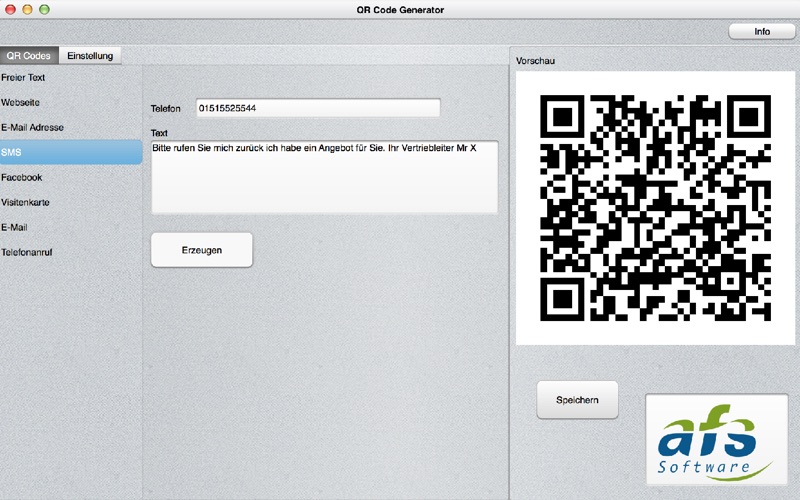Open the Info button
800x500 pixels.
point(762,32)
